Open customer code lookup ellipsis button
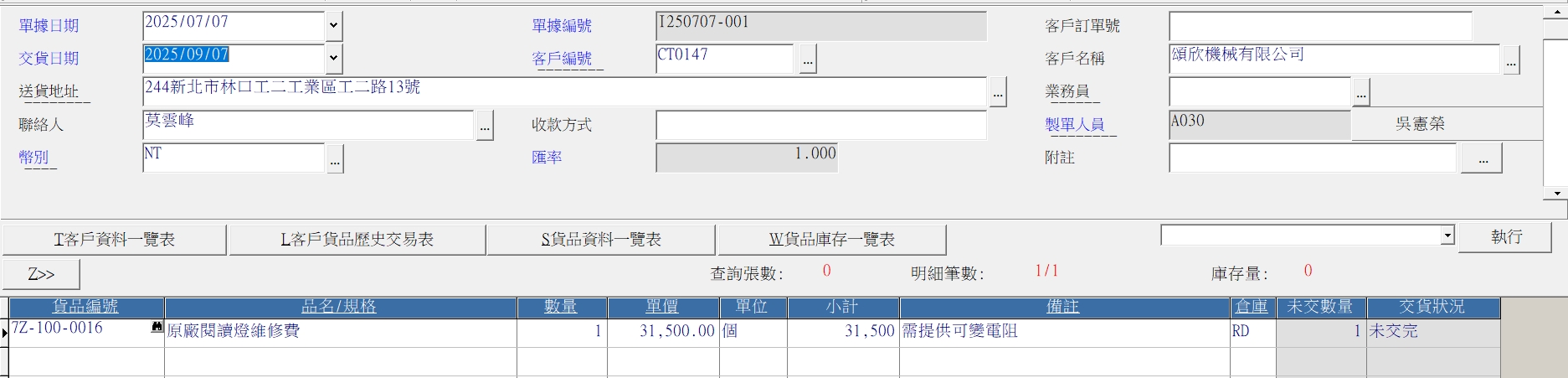This screenshot has height=378, width=1568. (807, 60)
